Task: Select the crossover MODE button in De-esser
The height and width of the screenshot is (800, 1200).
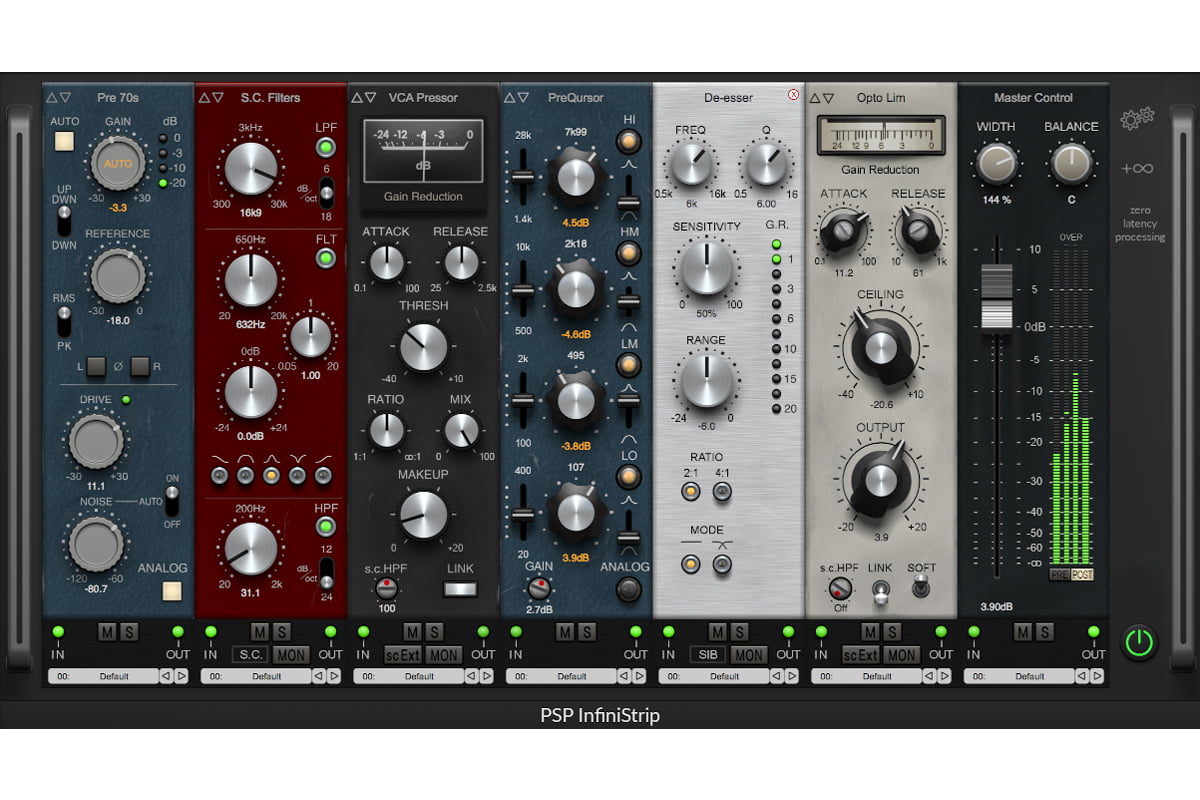Action: coord(722,564)
